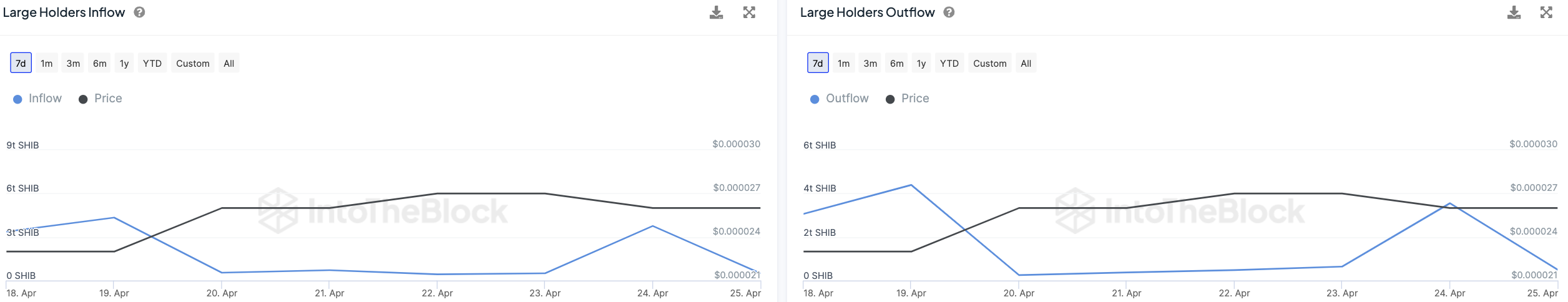Click Inflow peak point at 24. Apr

(652, 226)
